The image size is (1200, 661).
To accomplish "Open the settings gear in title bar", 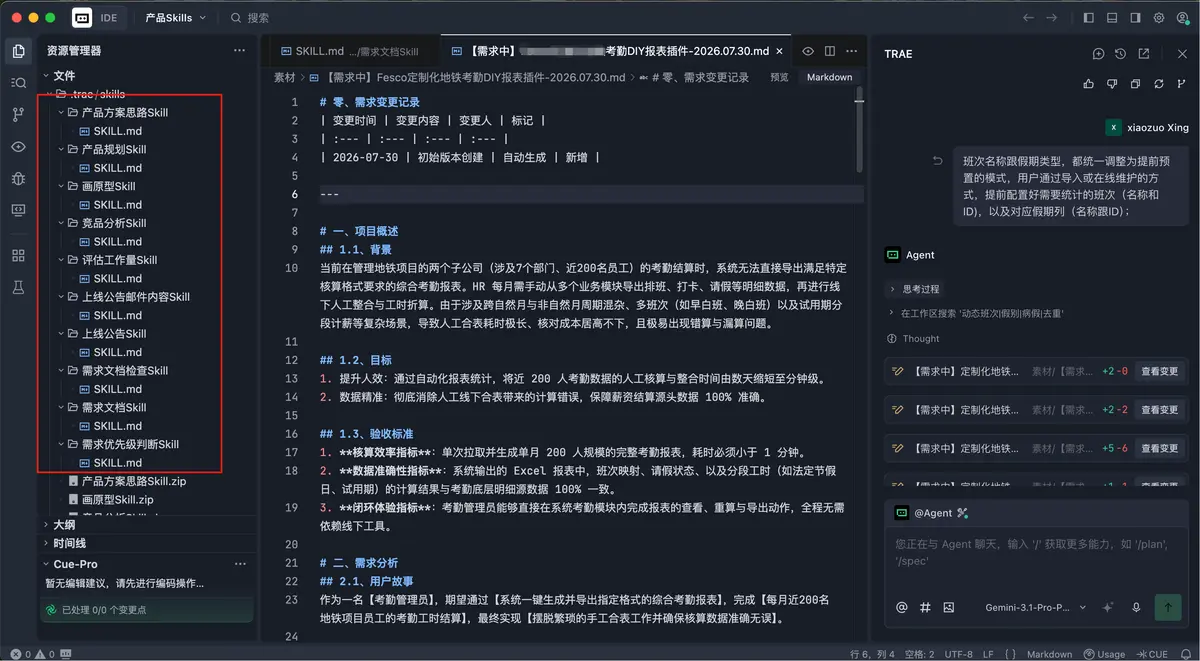I will click(x=1159, y=18).
